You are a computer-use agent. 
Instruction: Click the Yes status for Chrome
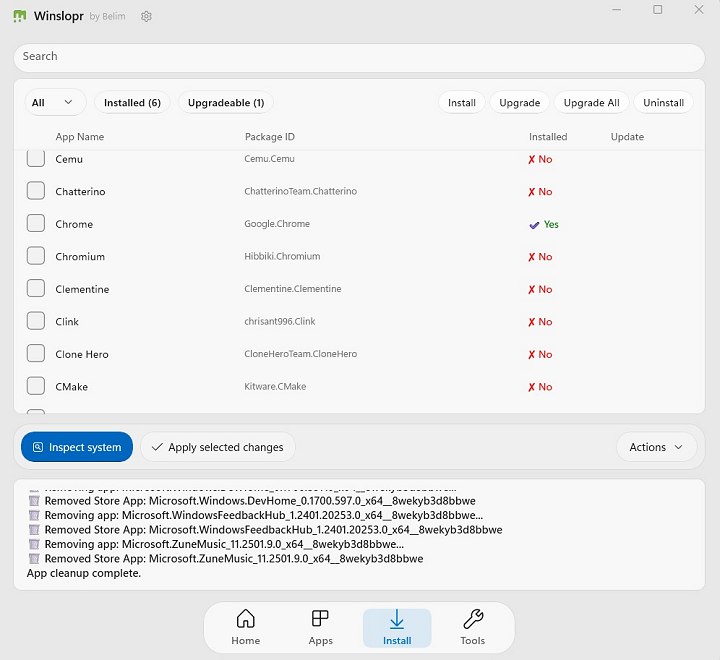pyautogui.click(x=551, y=224)
